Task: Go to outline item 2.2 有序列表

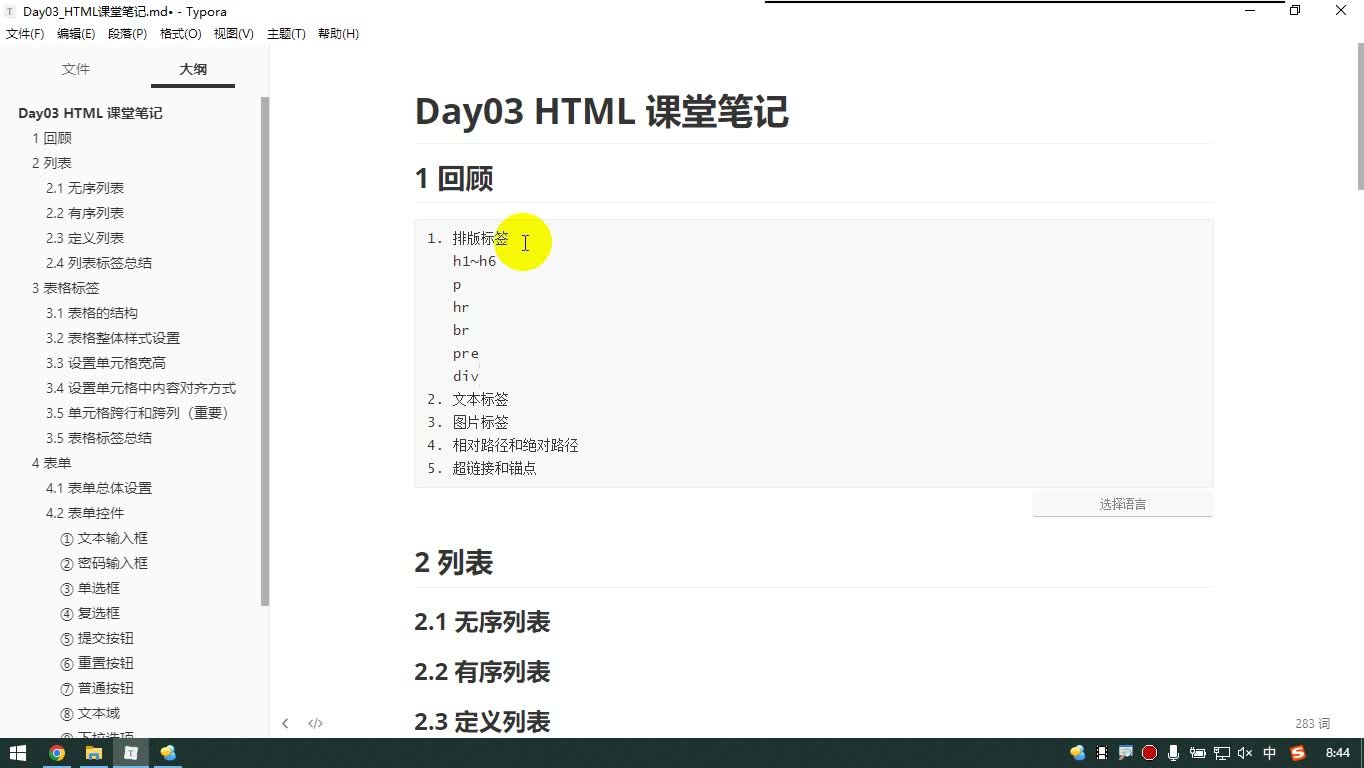Action: (x=85, y=213)
